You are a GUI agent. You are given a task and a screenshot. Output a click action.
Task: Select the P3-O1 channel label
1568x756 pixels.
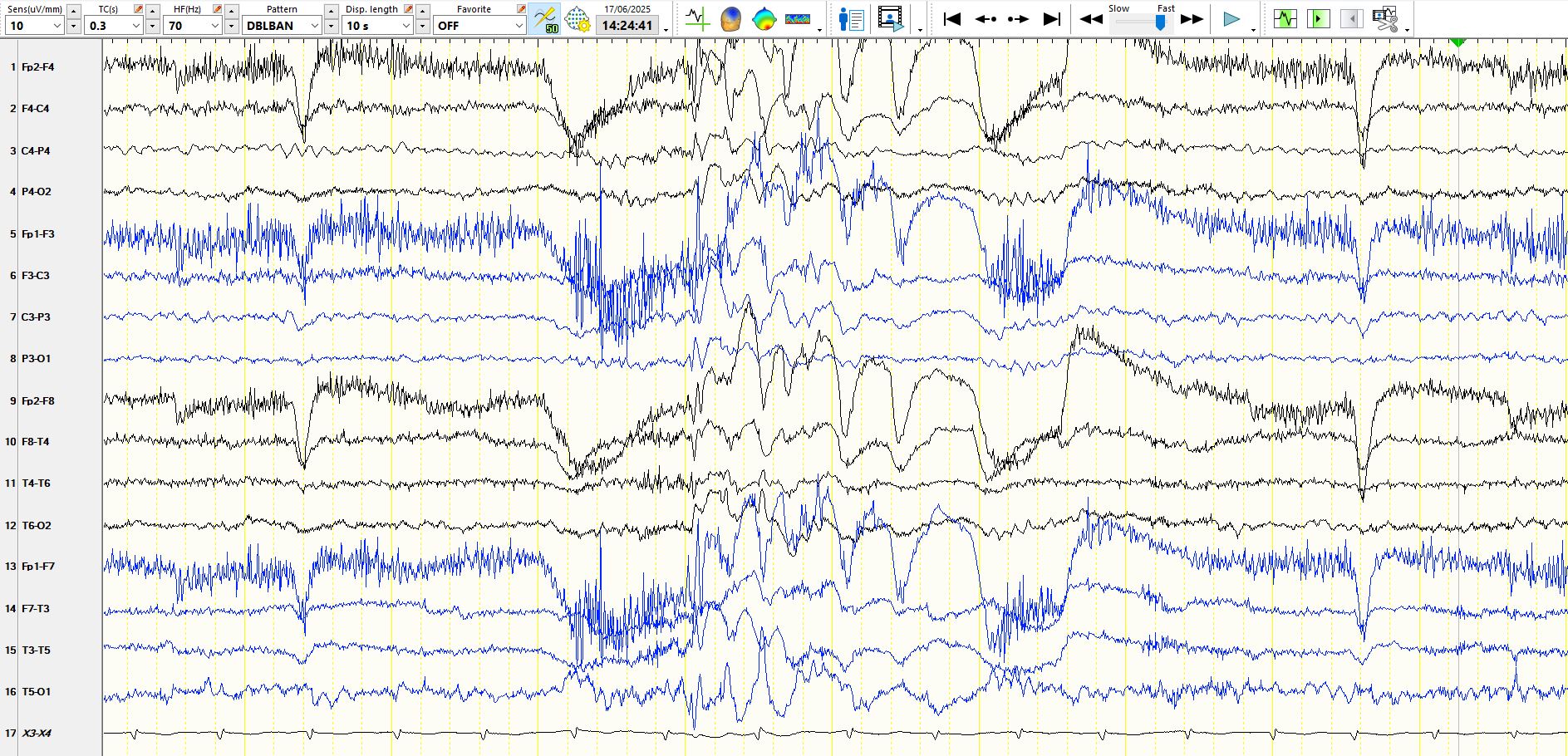coord(37,359)
